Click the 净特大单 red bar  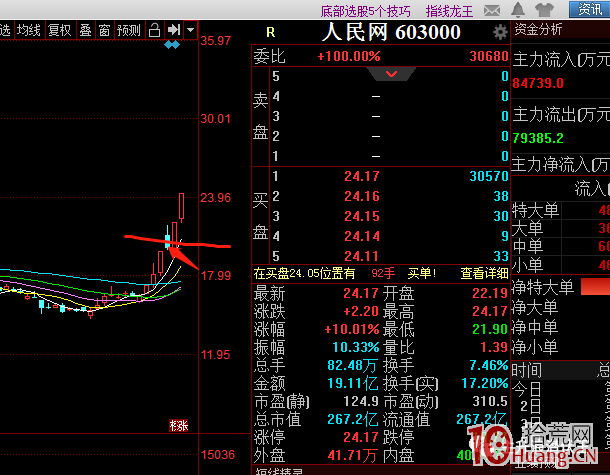point(595,286)
